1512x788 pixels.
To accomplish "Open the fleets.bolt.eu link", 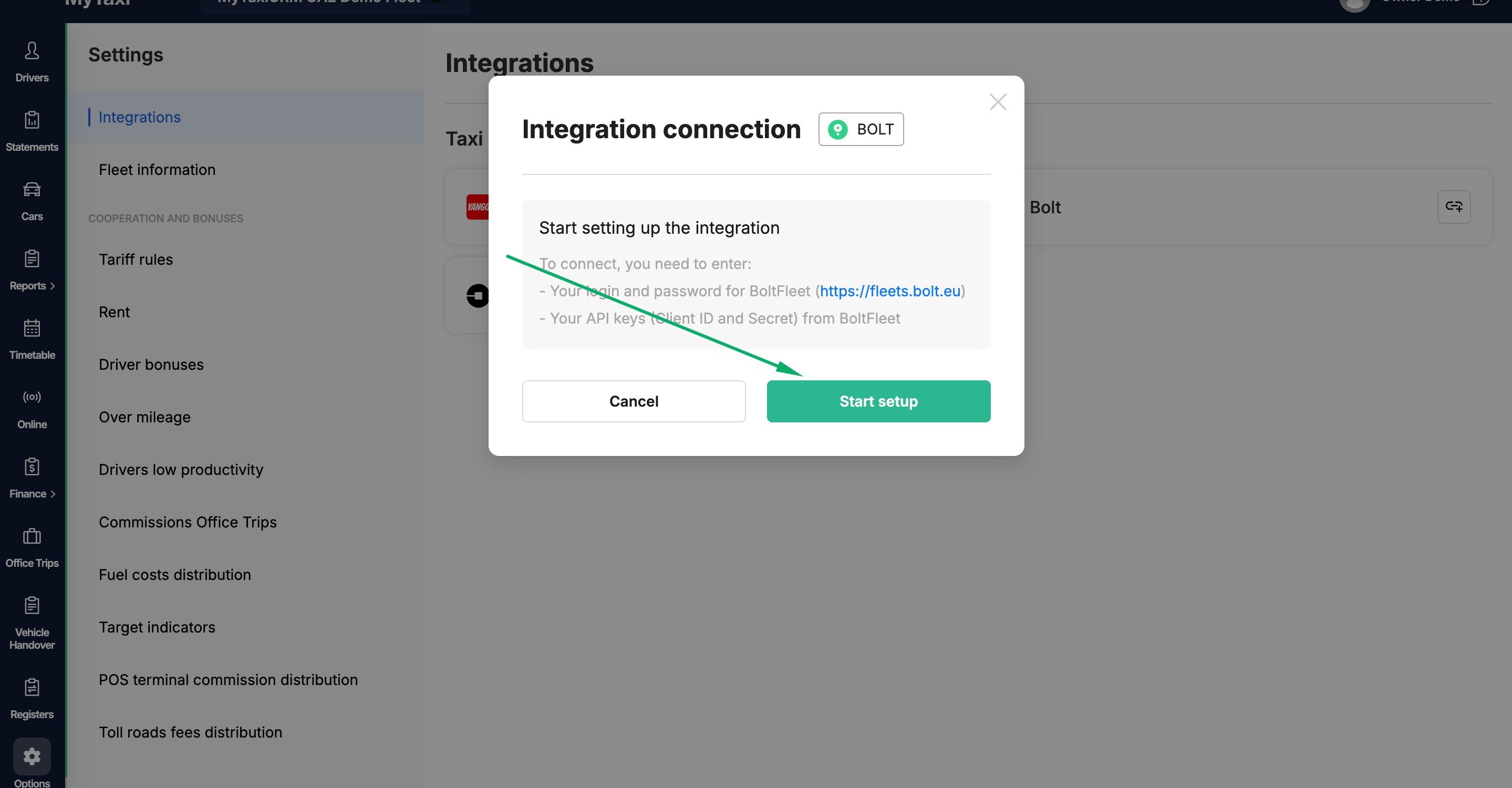I will pos(890,291).
